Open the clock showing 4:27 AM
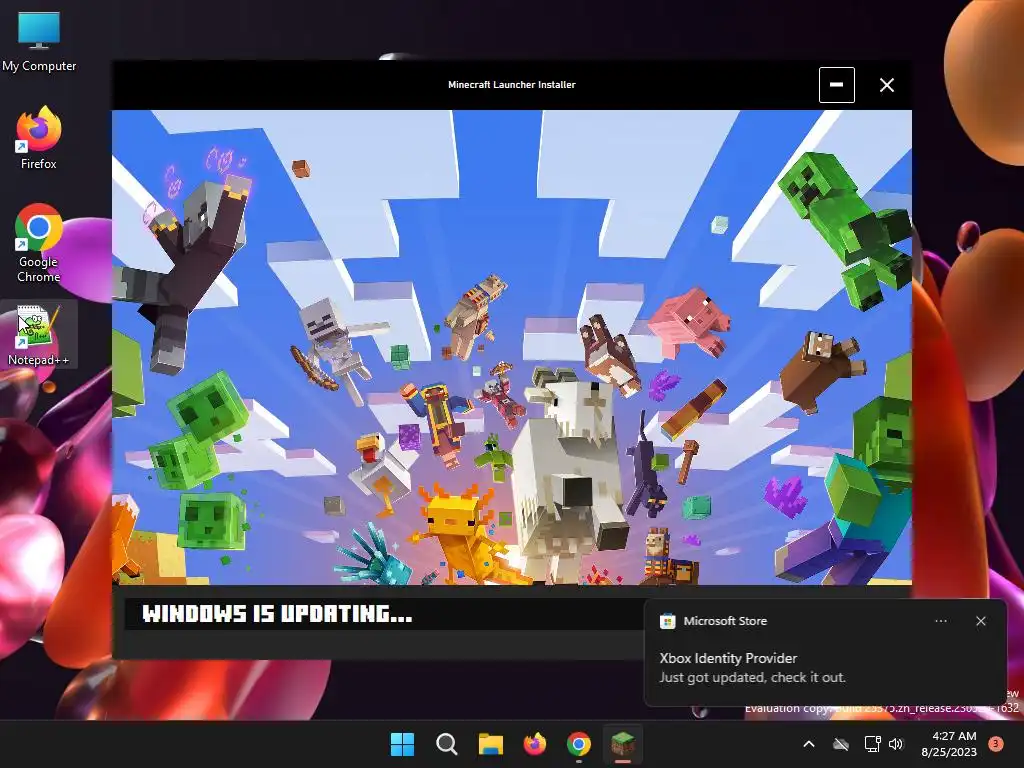 point(949,744)
